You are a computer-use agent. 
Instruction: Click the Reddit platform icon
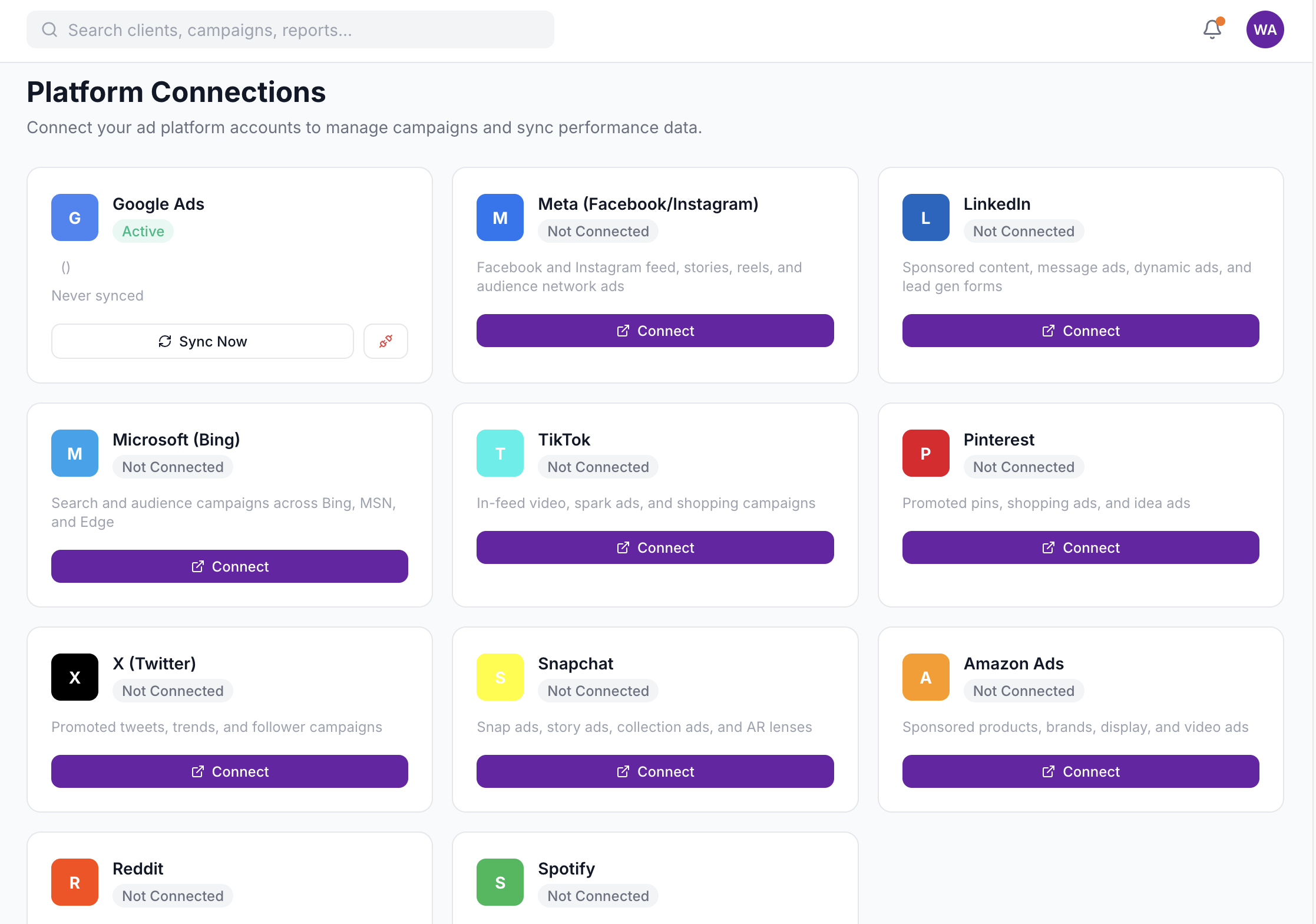click(x=74, y=882)
